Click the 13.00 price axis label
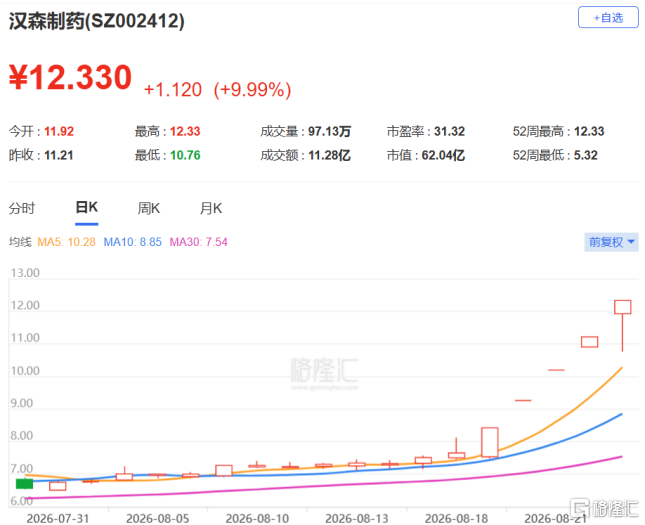Image resolution: width=645 pixels, height=525 pixels. [25, 273]
